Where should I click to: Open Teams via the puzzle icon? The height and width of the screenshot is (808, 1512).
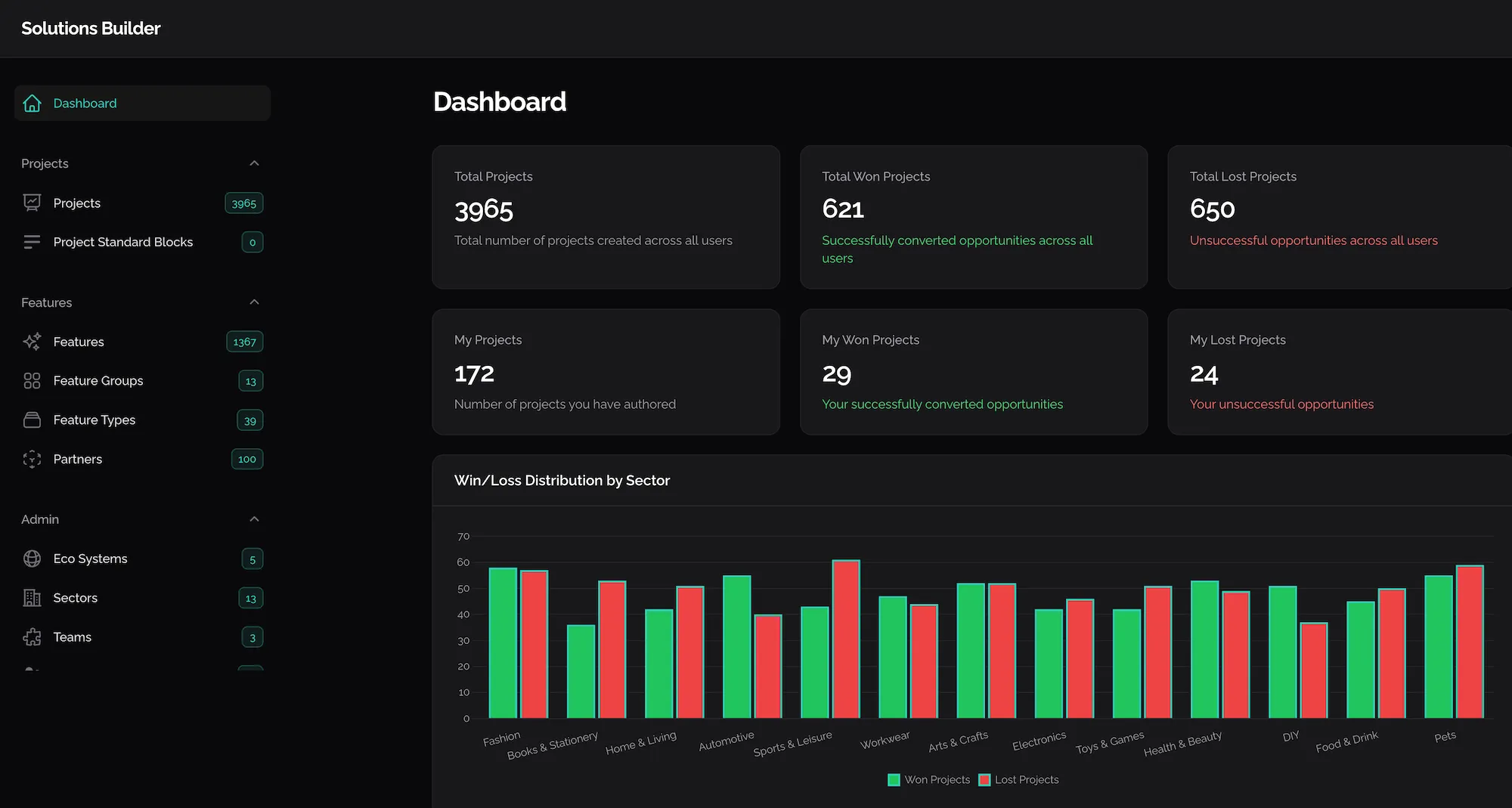pyautogui.click(x=32, y=636)
